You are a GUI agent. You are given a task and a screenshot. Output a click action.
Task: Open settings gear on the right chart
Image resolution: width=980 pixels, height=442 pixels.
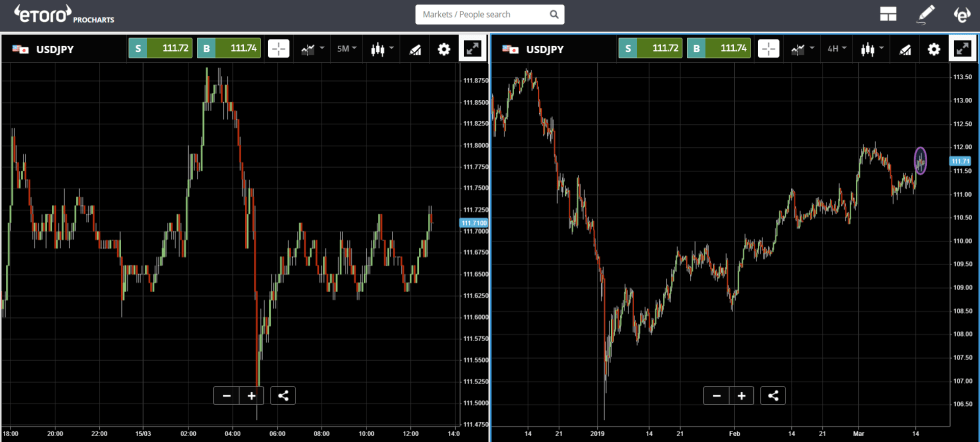(934, 49)
